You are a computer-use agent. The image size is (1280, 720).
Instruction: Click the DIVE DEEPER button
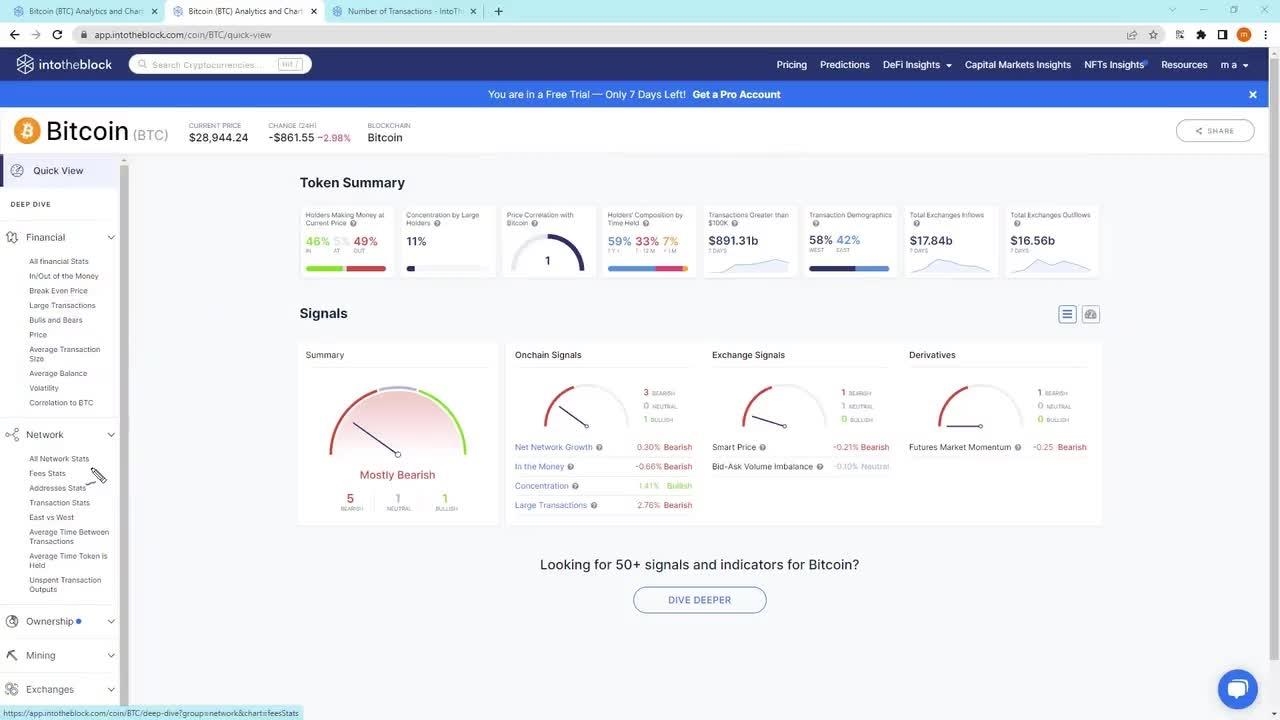[699, 600]
